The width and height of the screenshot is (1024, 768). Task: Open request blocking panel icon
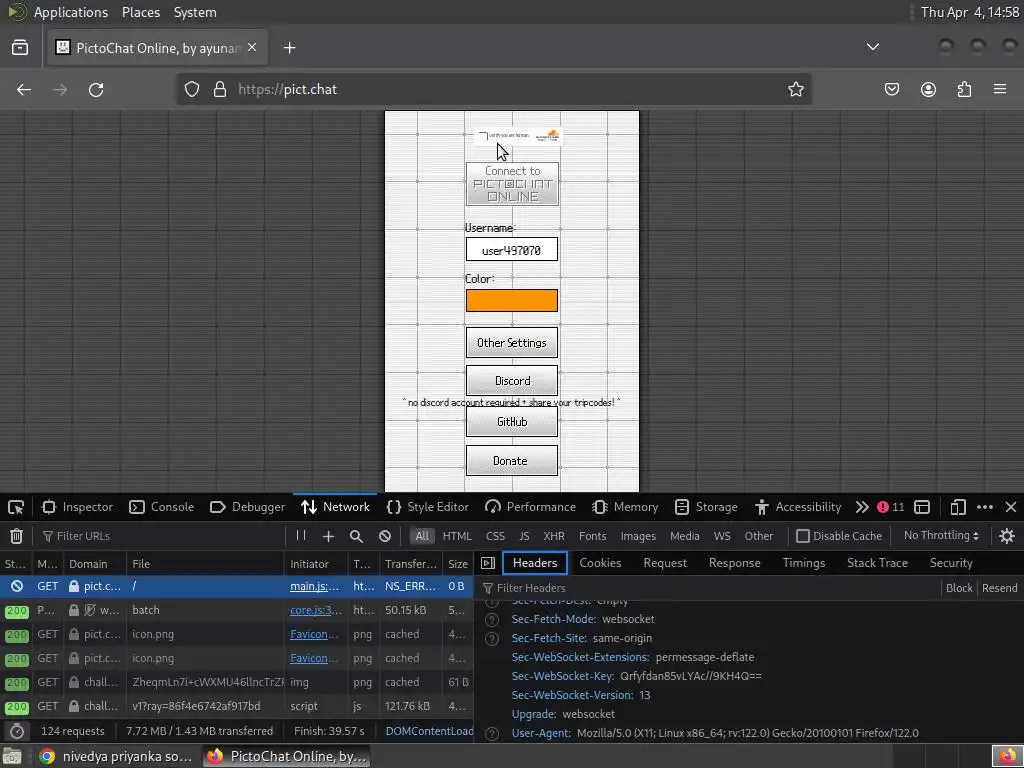point(385,536)
